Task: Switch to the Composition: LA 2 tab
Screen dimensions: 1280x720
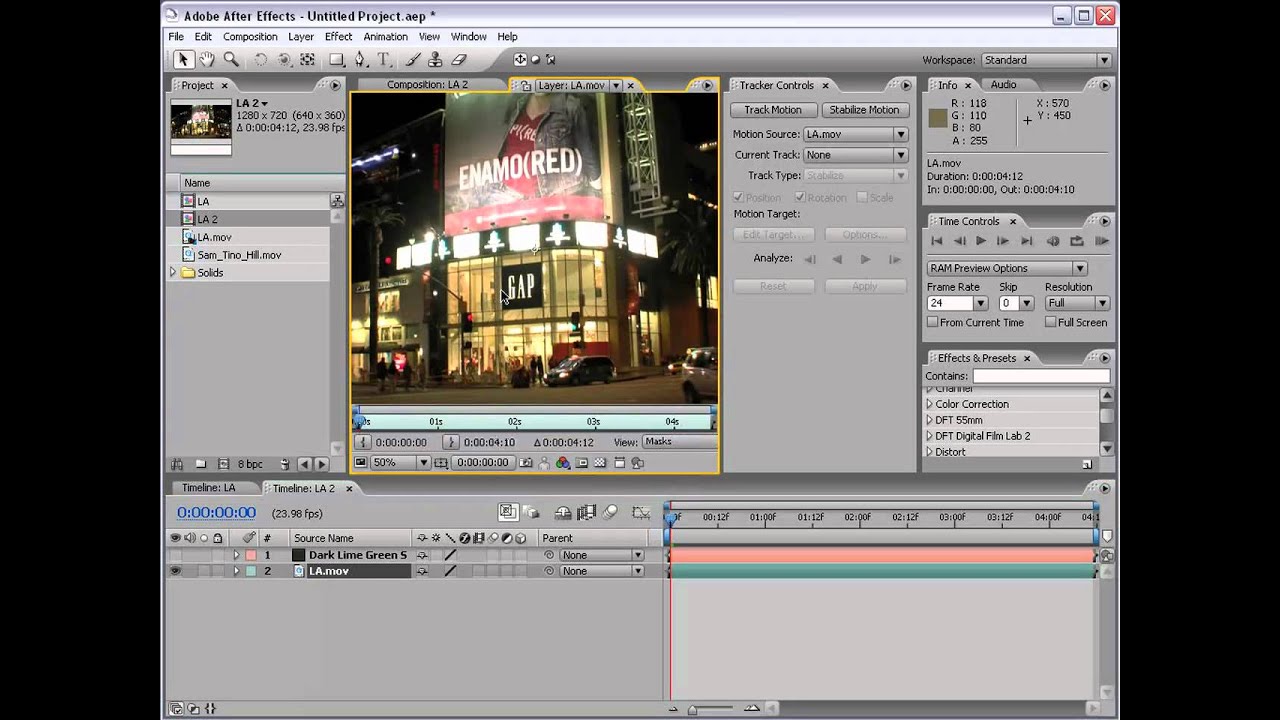Action: [427, 85]
